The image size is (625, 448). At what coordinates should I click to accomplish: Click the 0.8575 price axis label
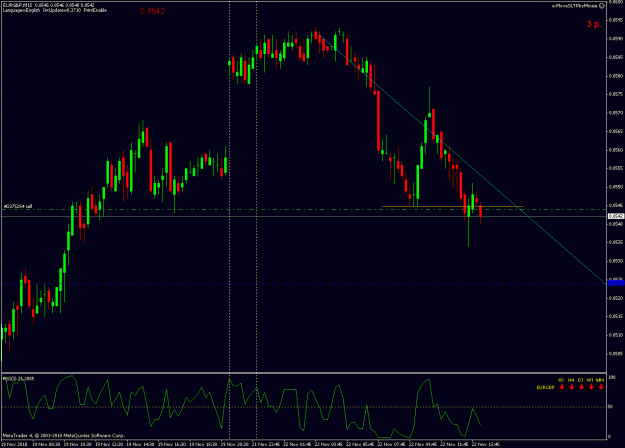point(616,94)
